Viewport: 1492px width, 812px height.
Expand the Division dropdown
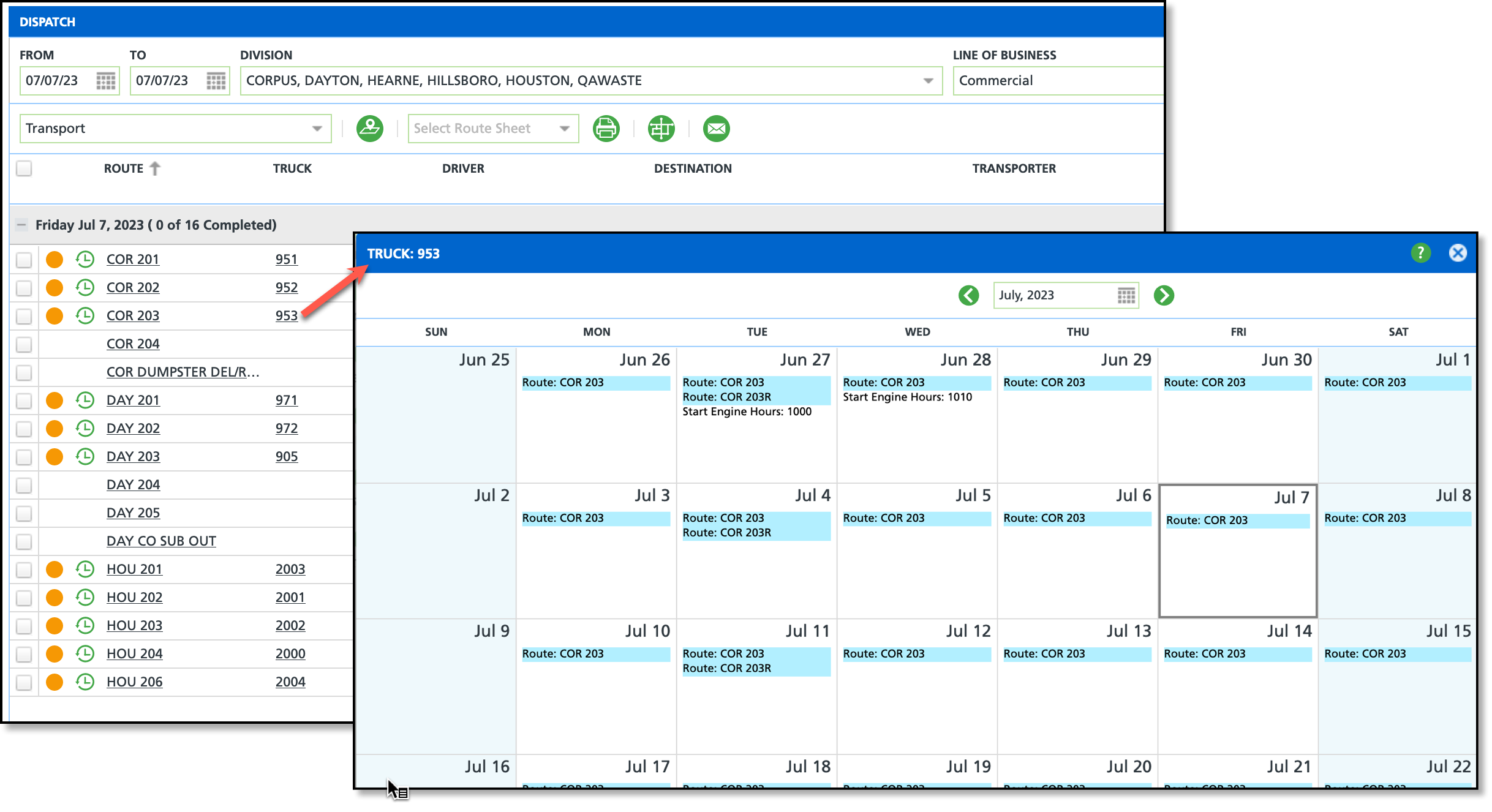pos(928,81)
